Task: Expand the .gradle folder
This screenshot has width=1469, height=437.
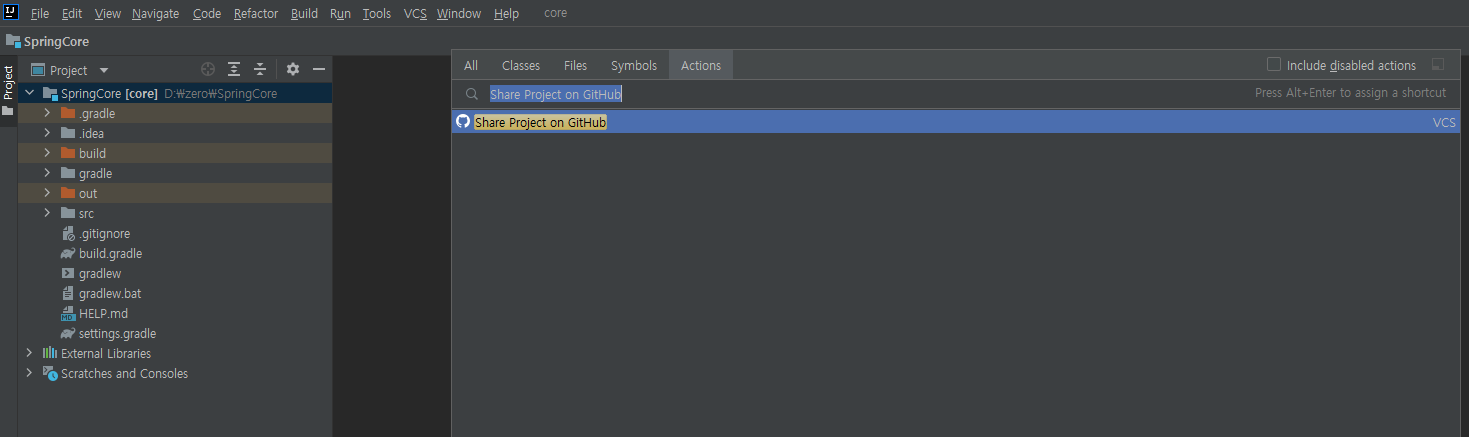Action: [x=47, y=113]
